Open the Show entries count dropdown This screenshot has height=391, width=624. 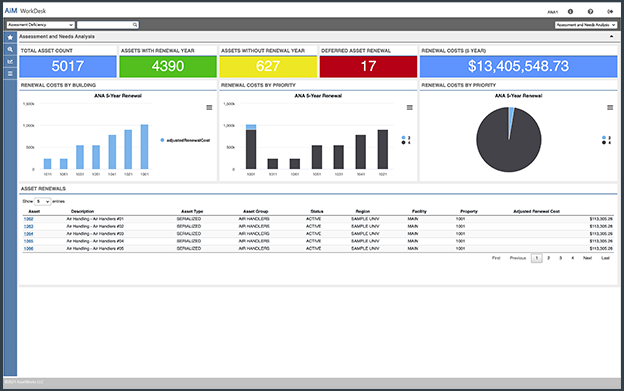43,202
